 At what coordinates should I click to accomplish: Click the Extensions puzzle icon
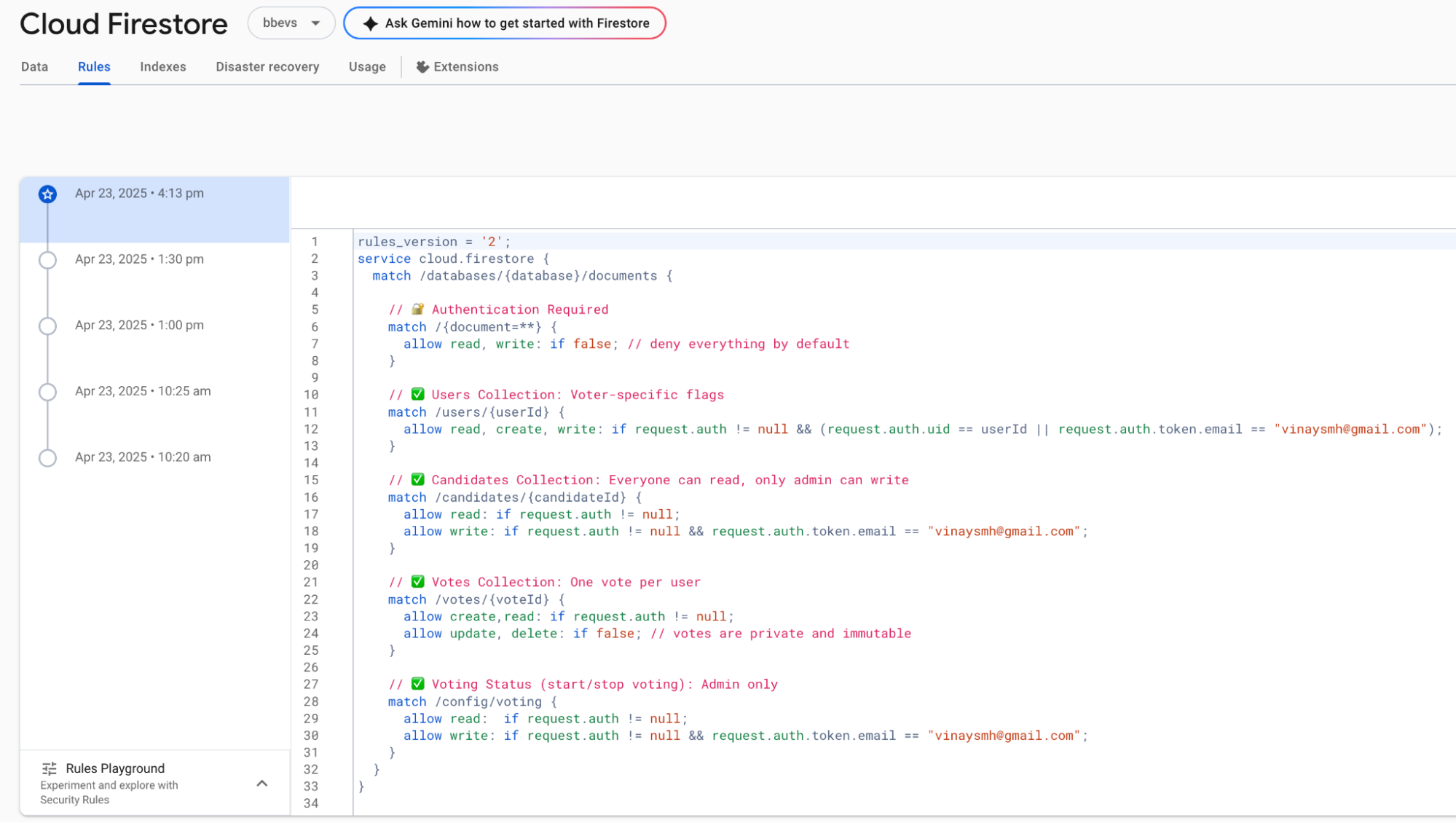tap(422, 67)
